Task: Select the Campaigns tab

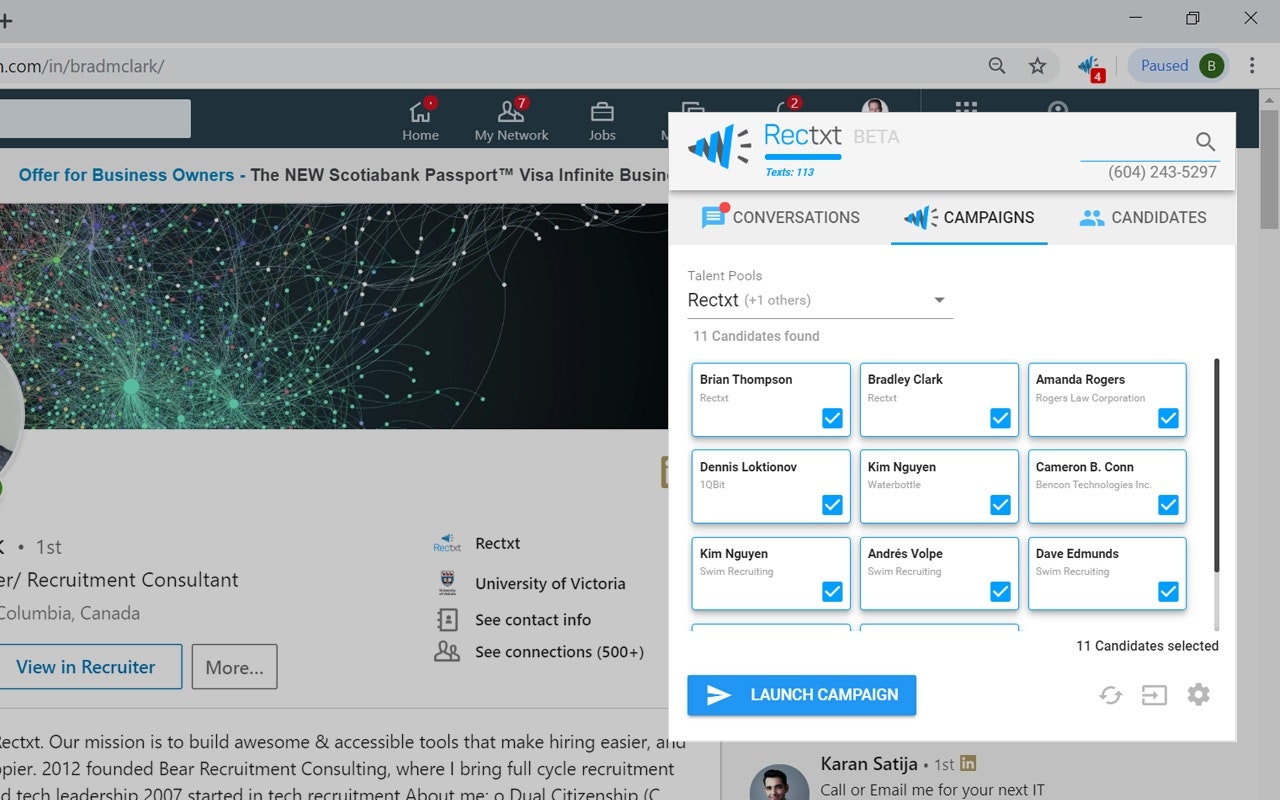Action: point(969,217)
